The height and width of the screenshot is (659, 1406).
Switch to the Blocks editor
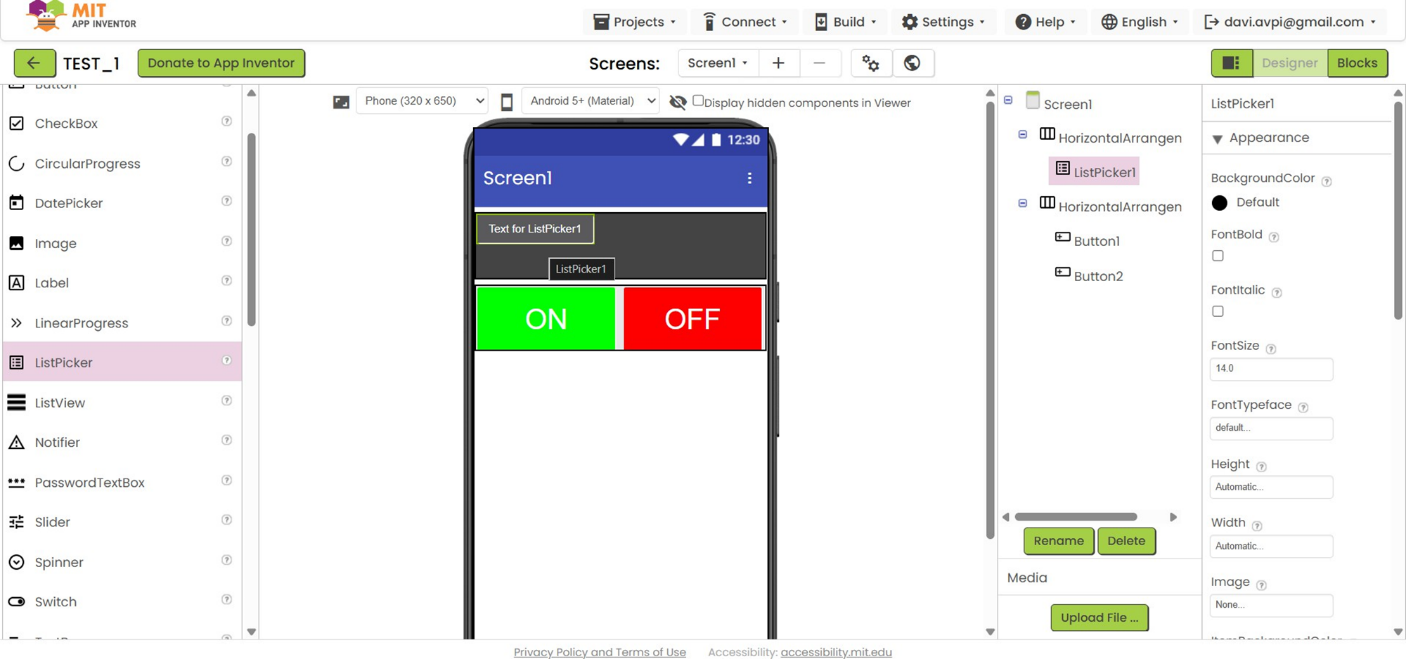1357,63
